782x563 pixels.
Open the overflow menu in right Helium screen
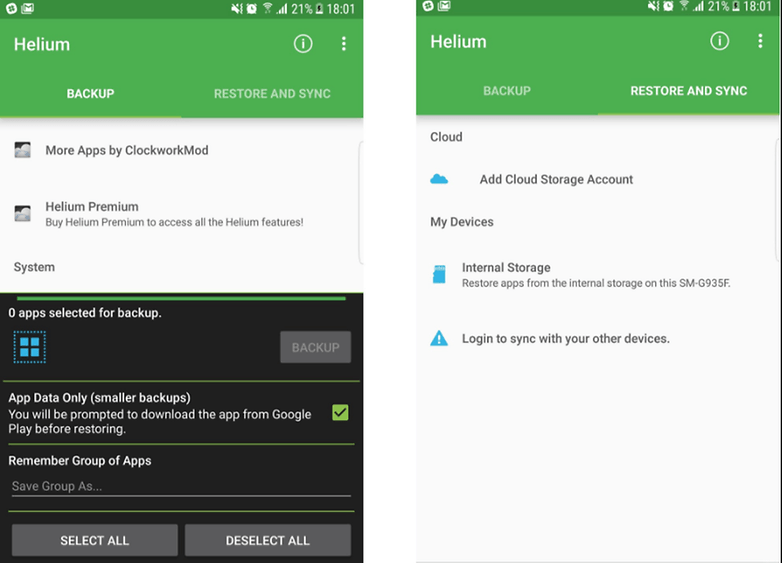[760, 41]
